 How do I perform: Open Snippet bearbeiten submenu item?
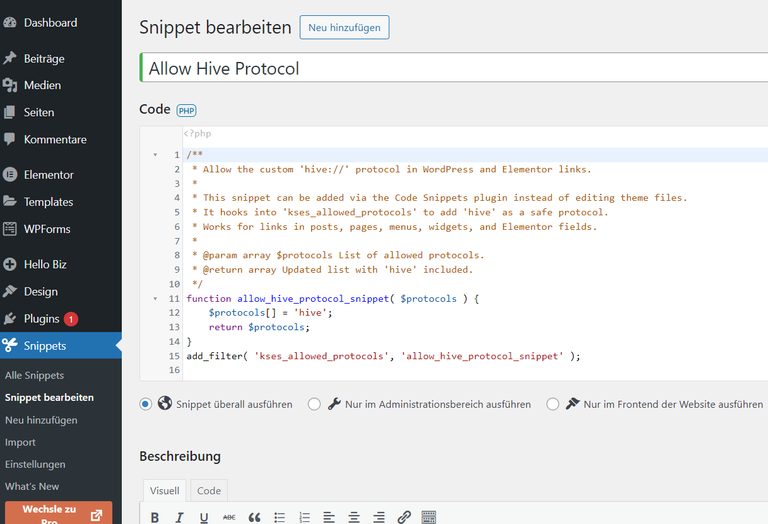tap(49, 397)
